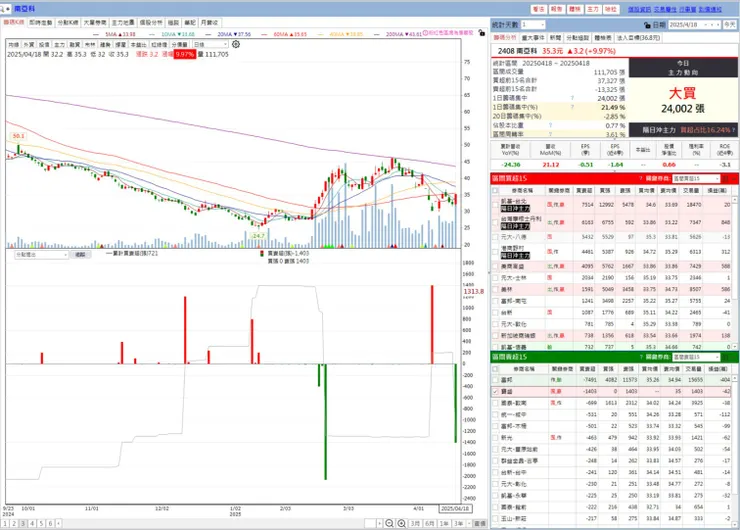Click the 今天 button
This screenshot has width=740, height=530.
point(730,25)
